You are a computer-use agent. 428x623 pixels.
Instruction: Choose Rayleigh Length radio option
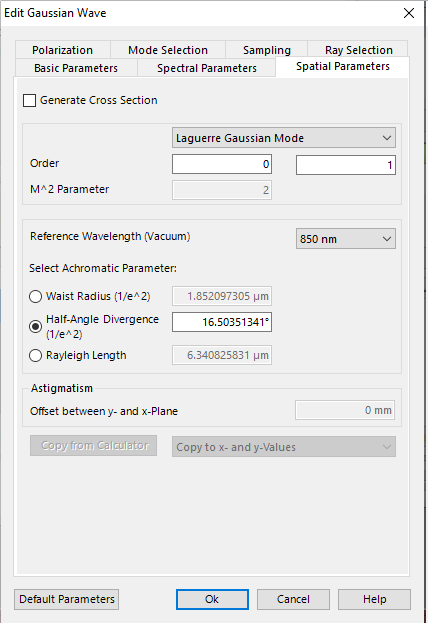point(35,355)
